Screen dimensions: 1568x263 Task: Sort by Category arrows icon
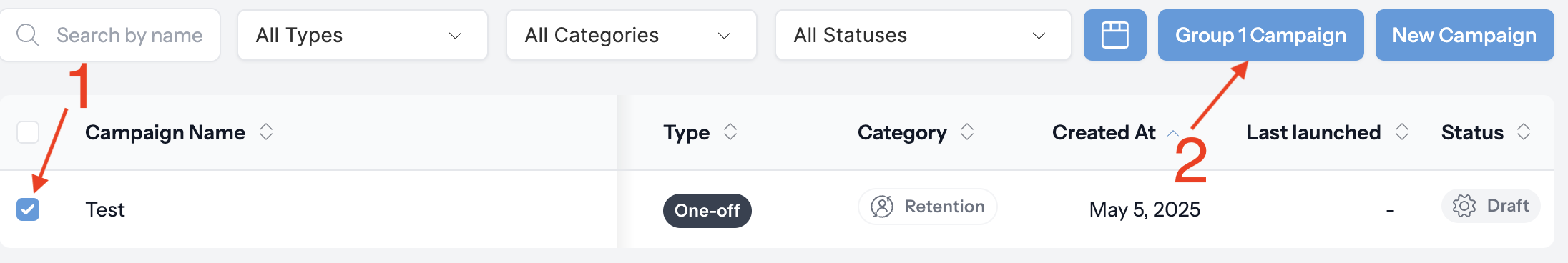click(967, 131)
